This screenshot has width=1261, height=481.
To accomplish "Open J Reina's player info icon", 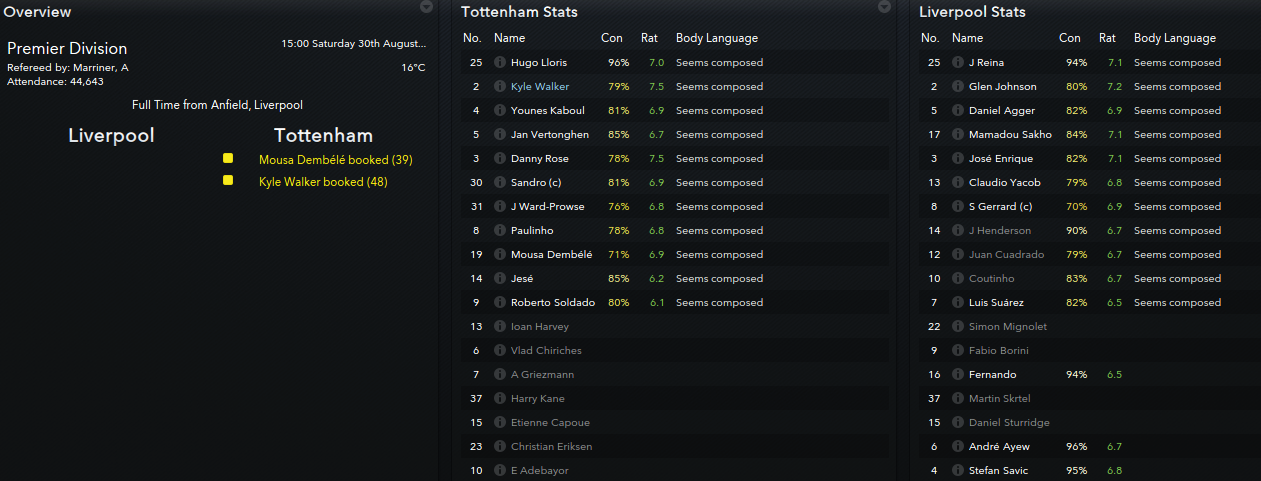I will pyautogui.click(x=958, y=62).
